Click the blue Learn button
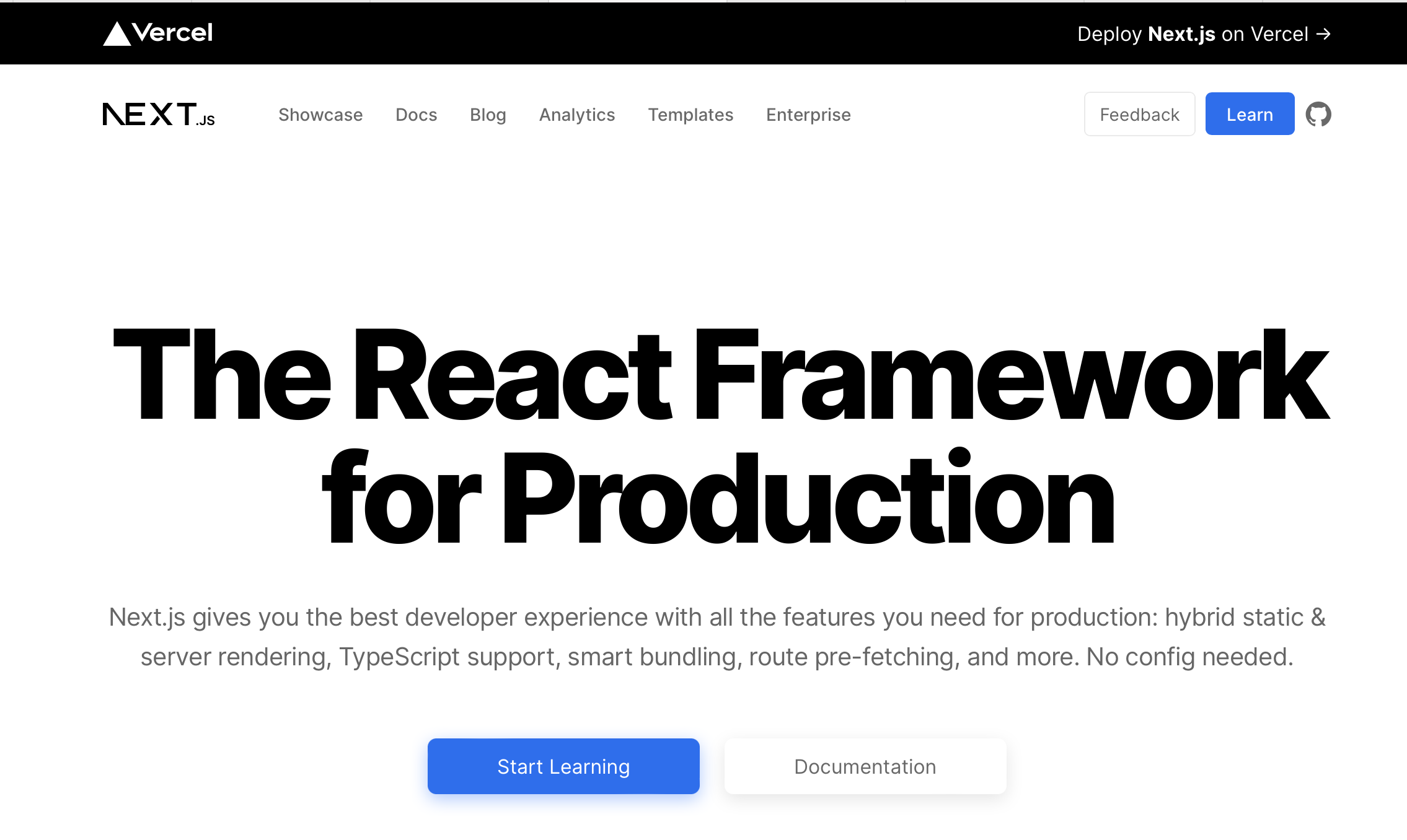This screenshot has width=1407, height=840. [1250, 114]
